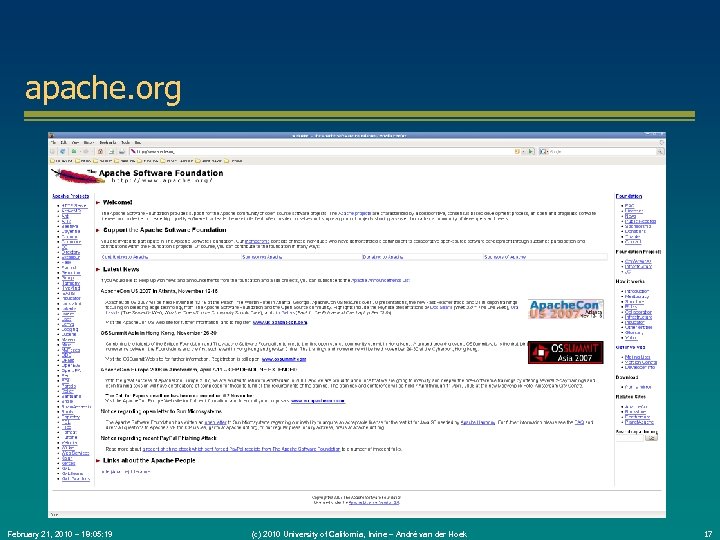720x540 pixels.
Task: Open the address bar history dropdown arrow
Action: [523, 151]
